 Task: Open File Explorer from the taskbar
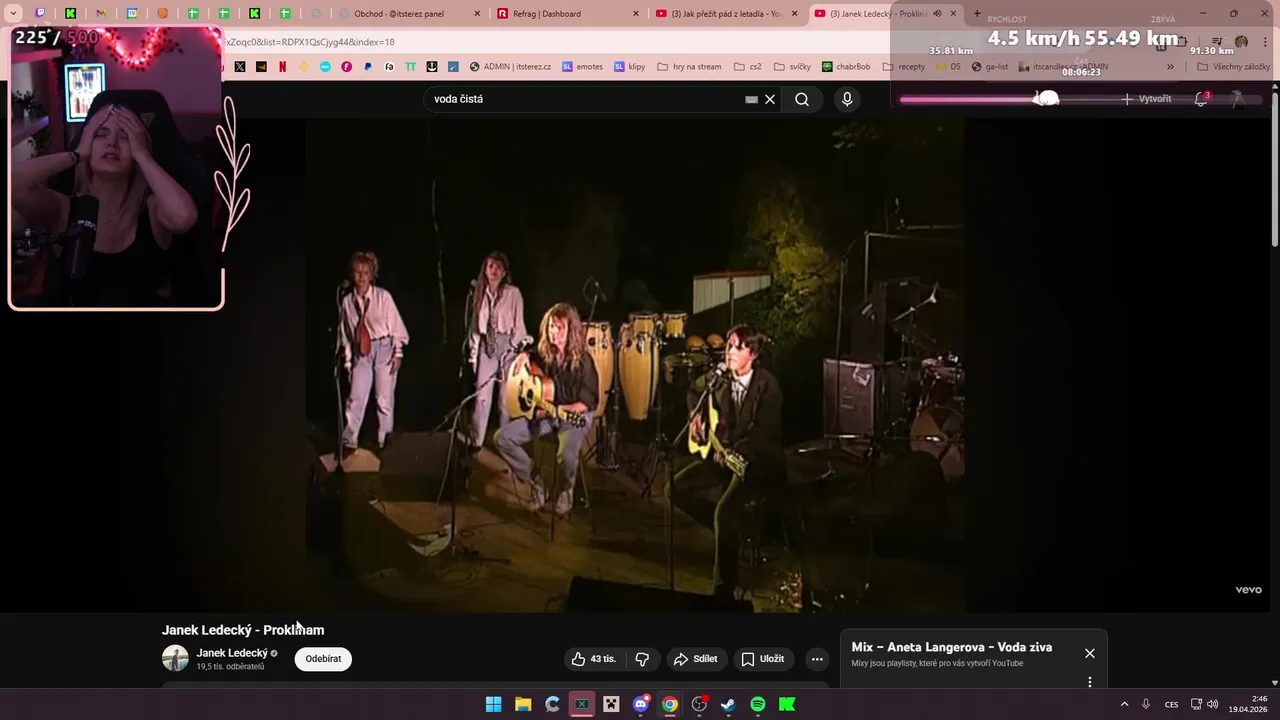click(x=523, y=704)
